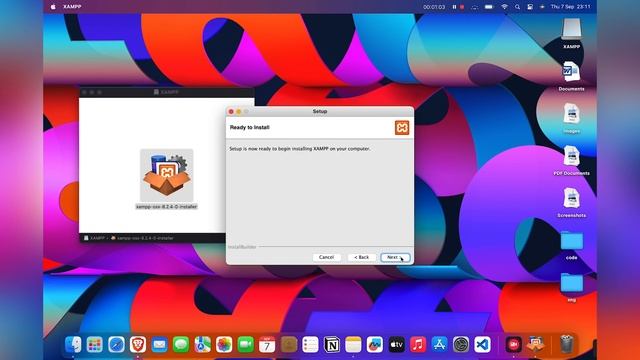Open Photos from the Dock

(x=224, y=344)
